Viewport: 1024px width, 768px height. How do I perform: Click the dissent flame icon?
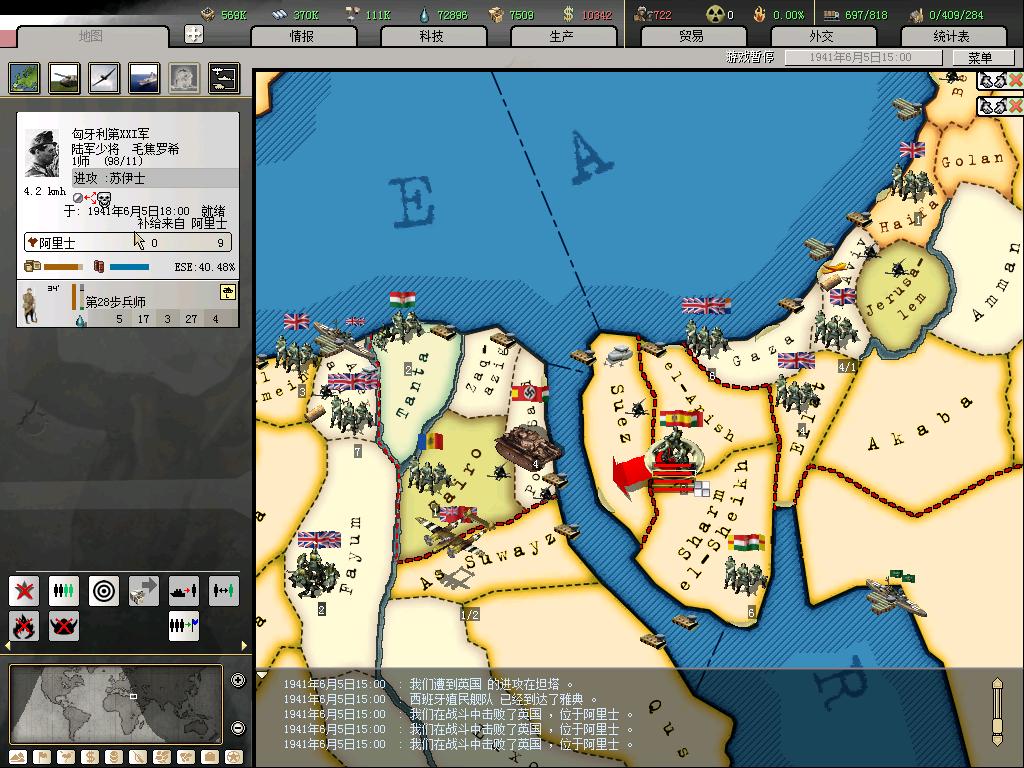[x=759, y=14]
